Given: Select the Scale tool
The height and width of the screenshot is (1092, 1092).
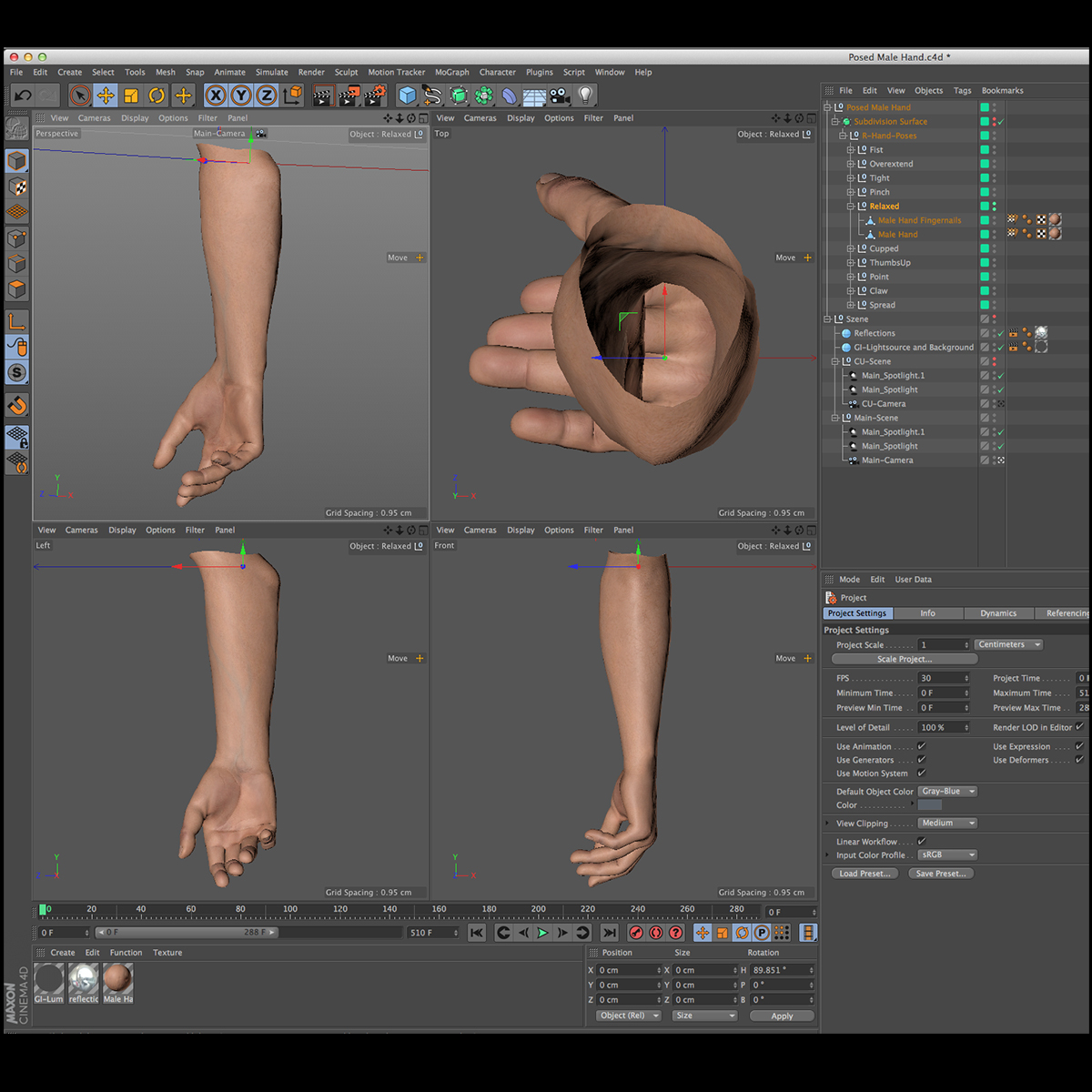Looking at the screenshot, I should click(x=129, y=95).
